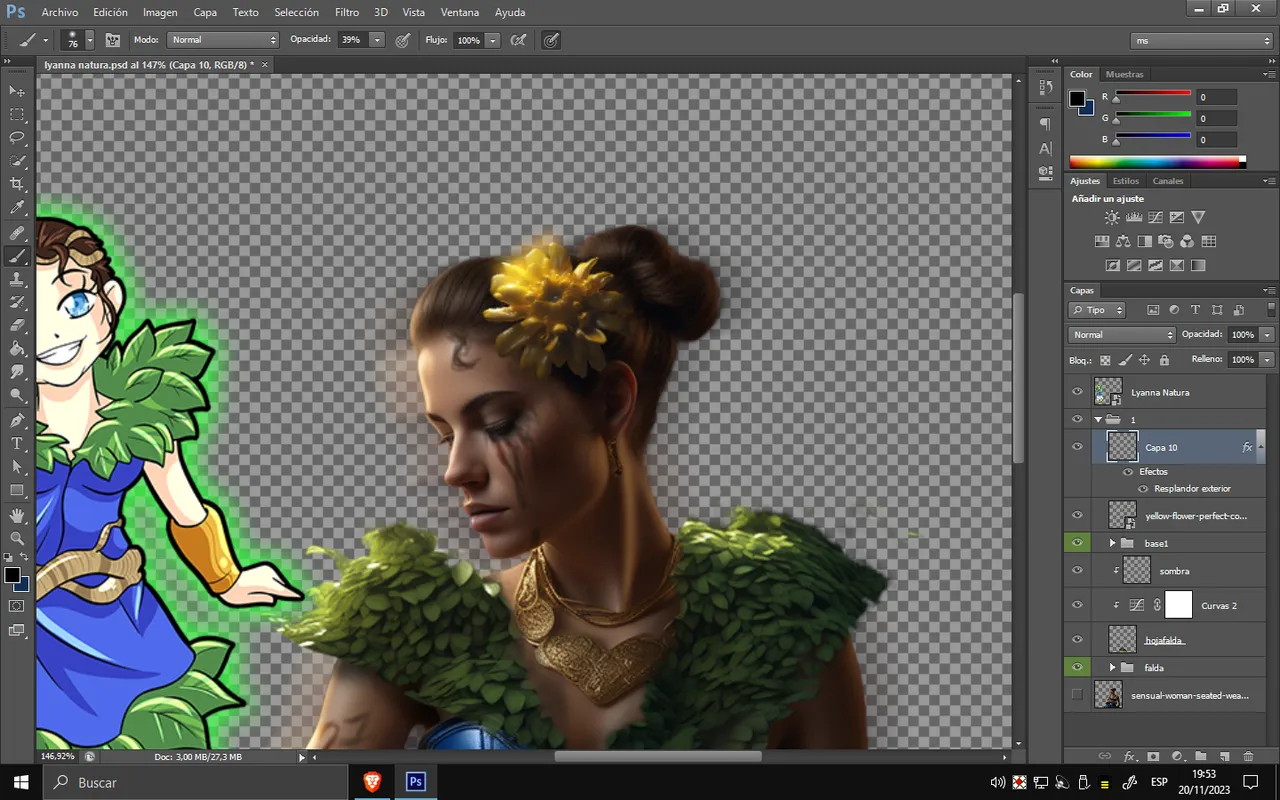Click the Windows taskbar search box
1280x800 pixels.
click(196, 782)
